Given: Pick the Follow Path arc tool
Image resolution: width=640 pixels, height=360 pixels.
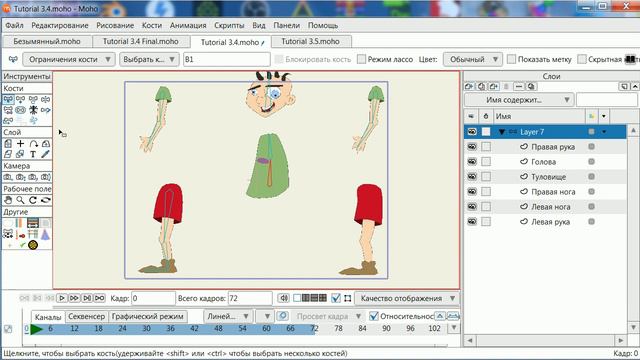Looking at the screenshot, I should (x=33, y=144).
